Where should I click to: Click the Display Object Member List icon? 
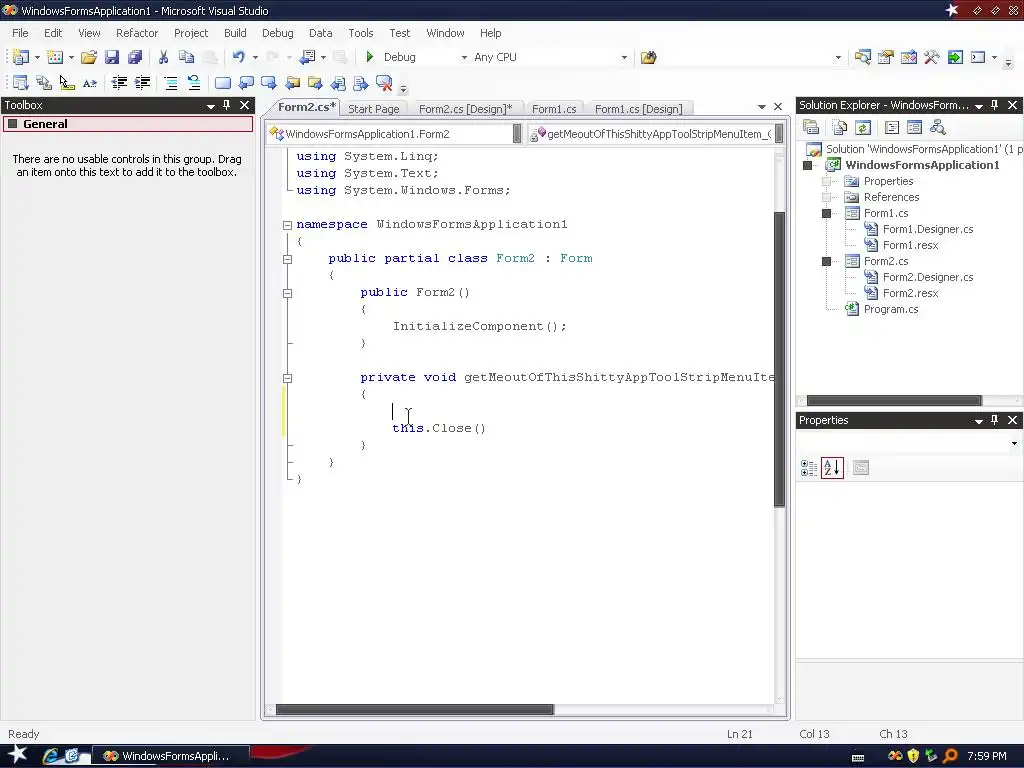coord(21,83)
